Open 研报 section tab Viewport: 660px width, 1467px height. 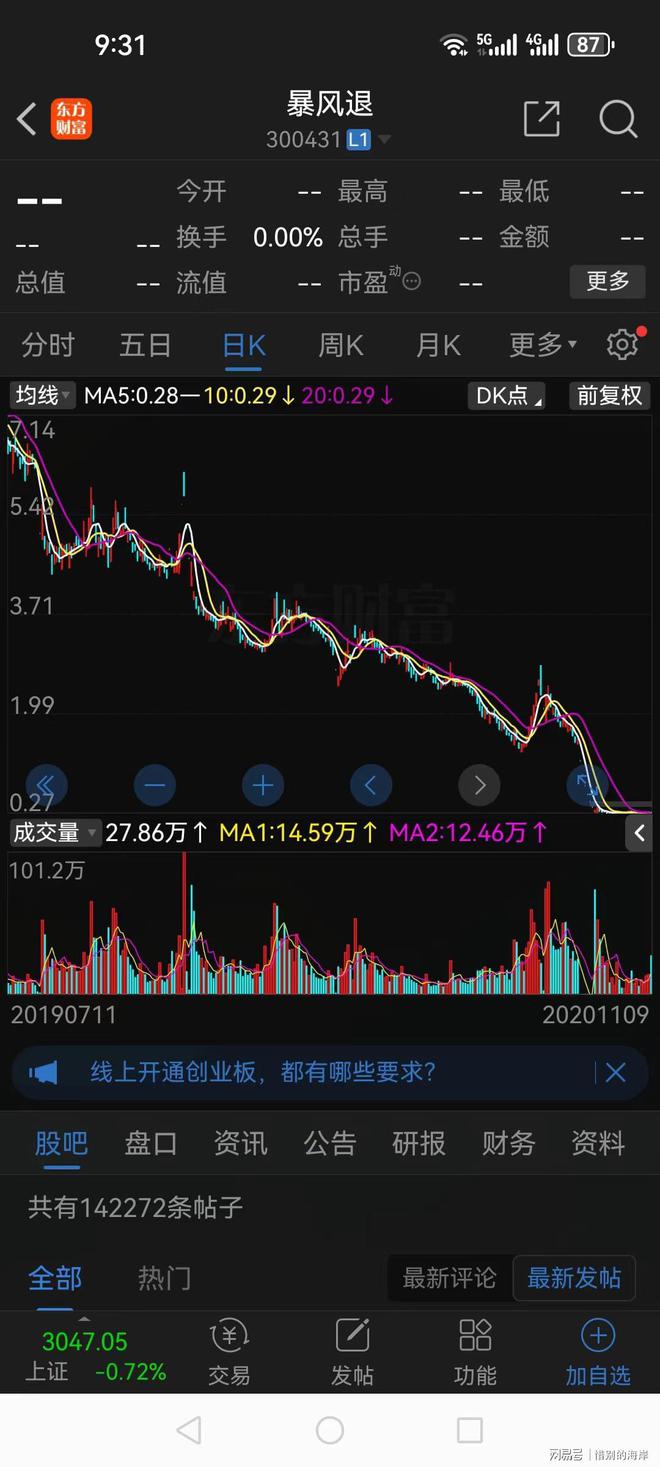coord(419,1143)
